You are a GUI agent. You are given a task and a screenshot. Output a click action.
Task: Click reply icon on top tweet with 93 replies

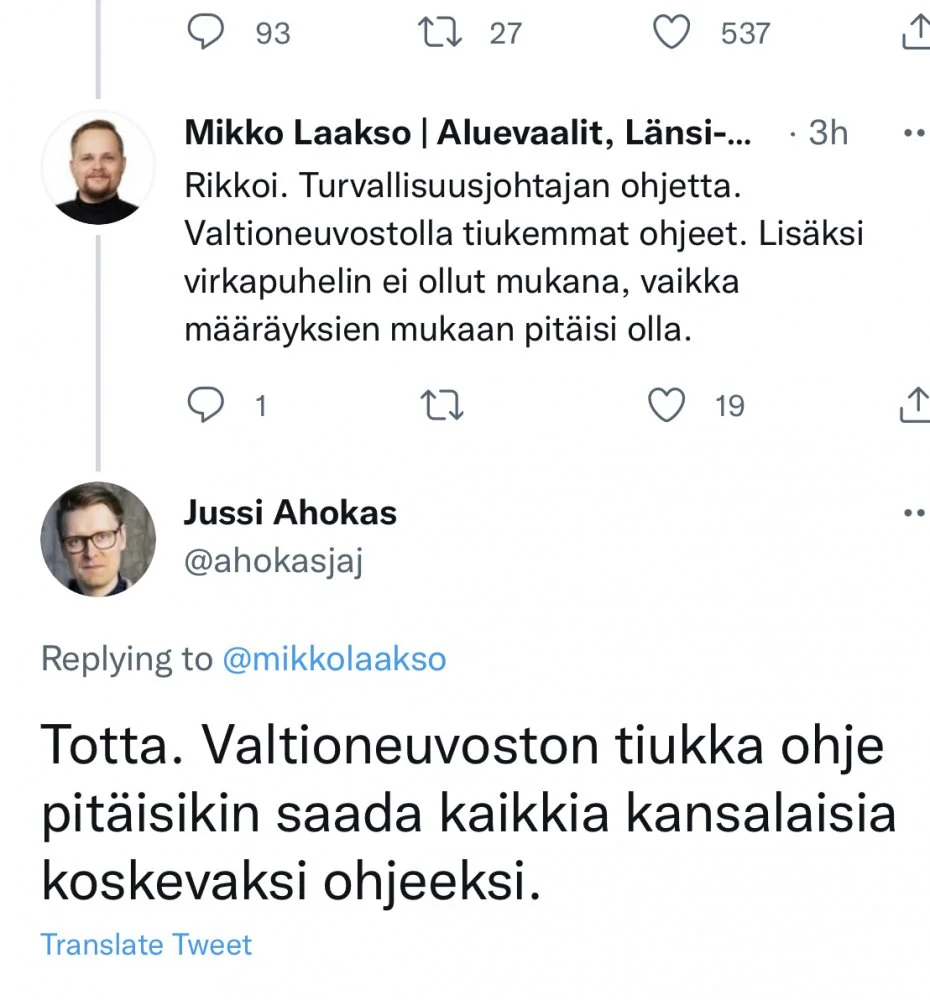coord(205,33)
